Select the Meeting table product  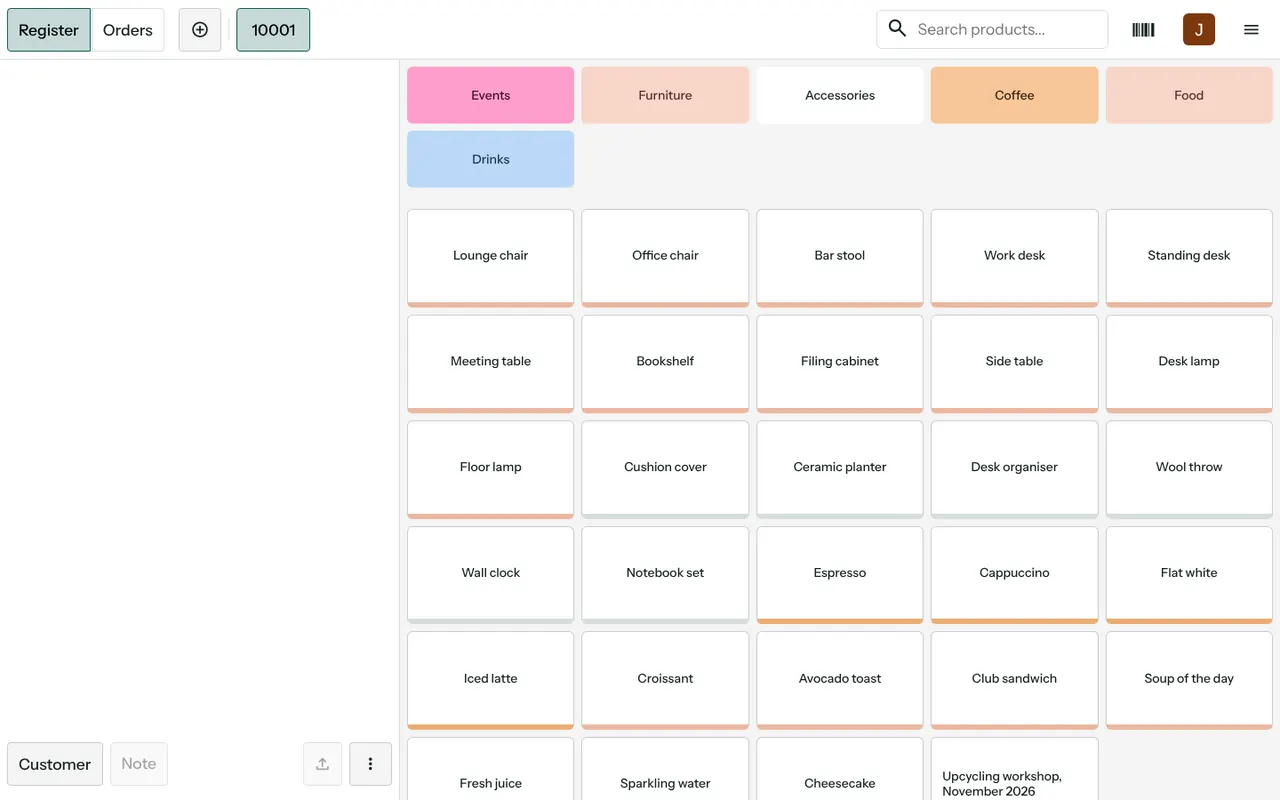pyautogui.click(x=491, y=362)
